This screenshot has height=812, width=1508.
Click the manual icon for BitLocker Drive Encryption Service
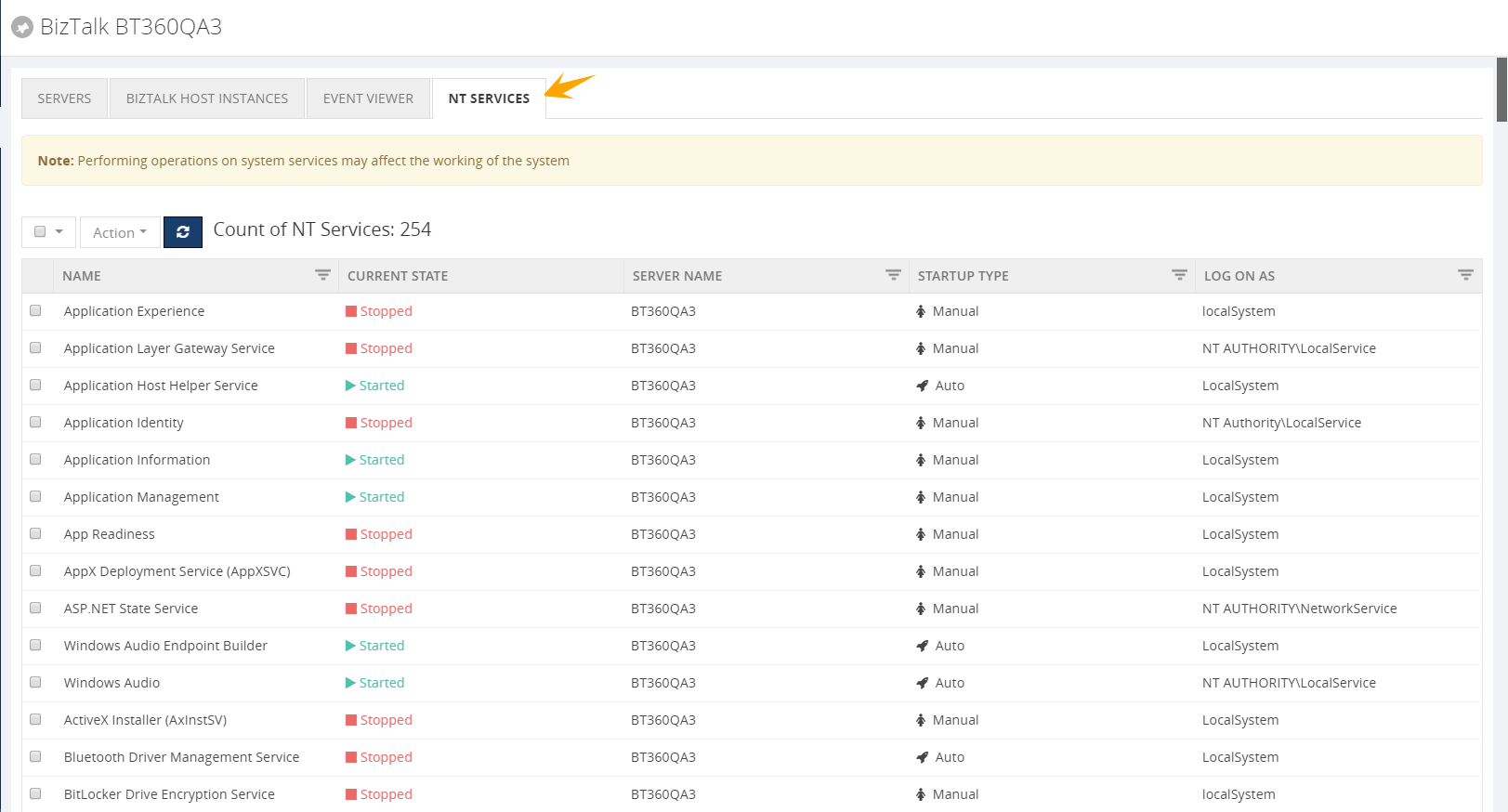(921, 794)
